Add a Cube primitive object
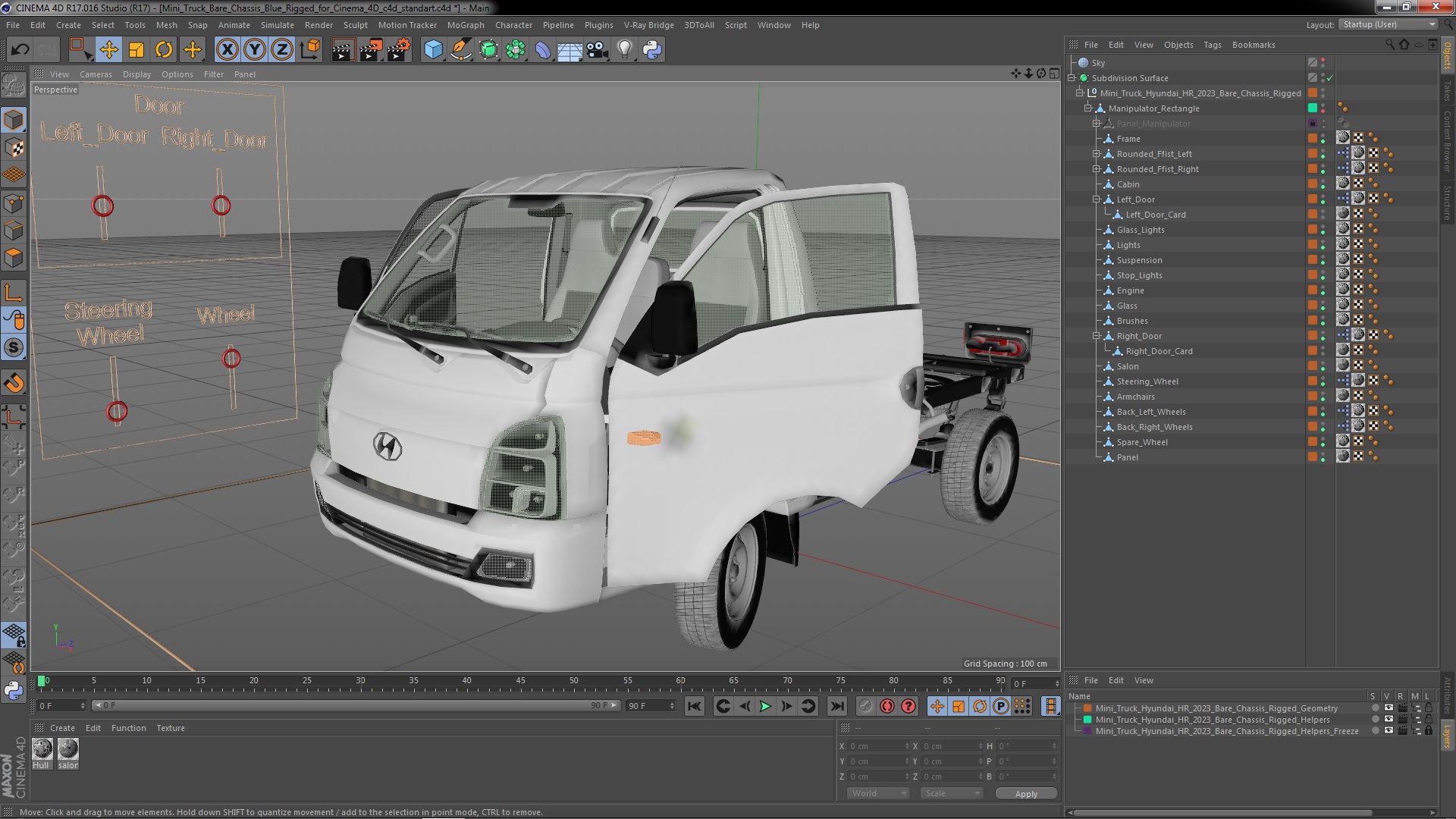 [433, 50]
